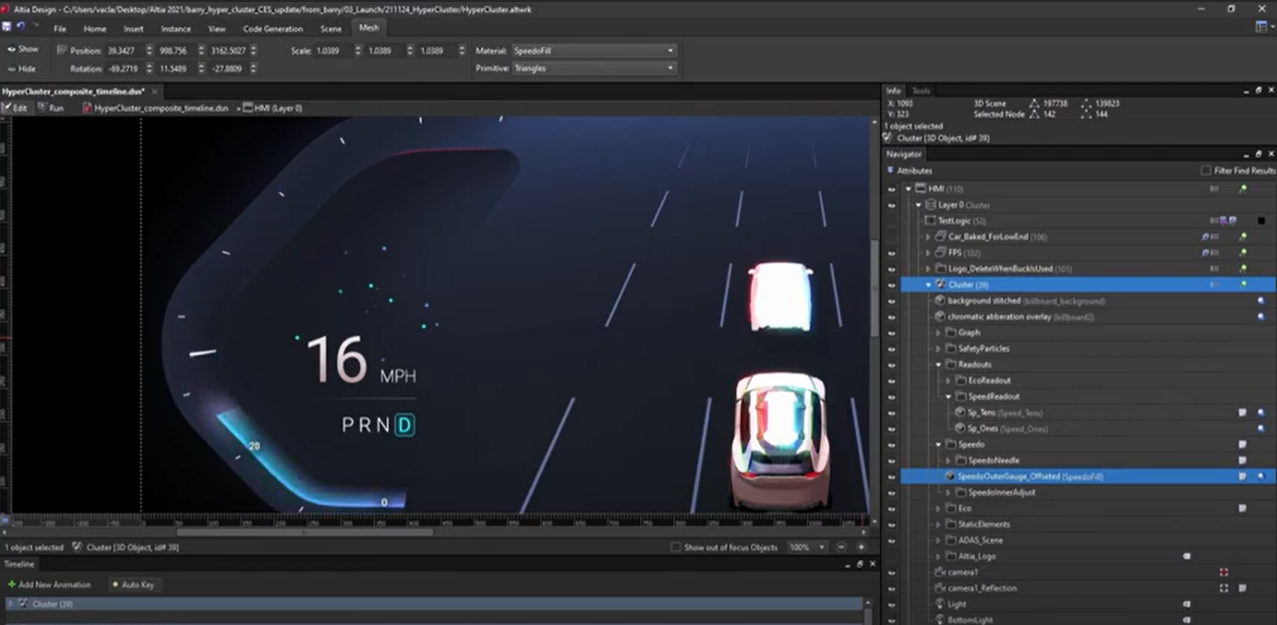Click the green animation icon on HMI row

[1243, 188]
